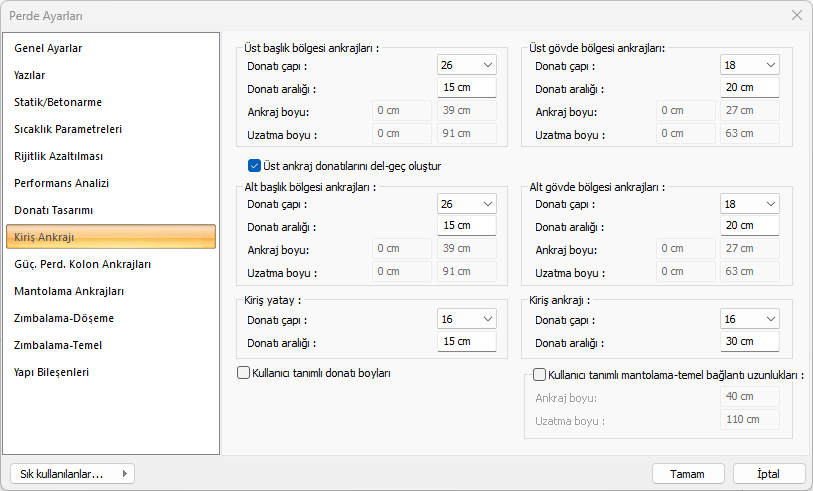Open Kiriş yatay Donatı çapı dropdown
The height and width of the screenshot is (491, 813).
pos(467,319)
